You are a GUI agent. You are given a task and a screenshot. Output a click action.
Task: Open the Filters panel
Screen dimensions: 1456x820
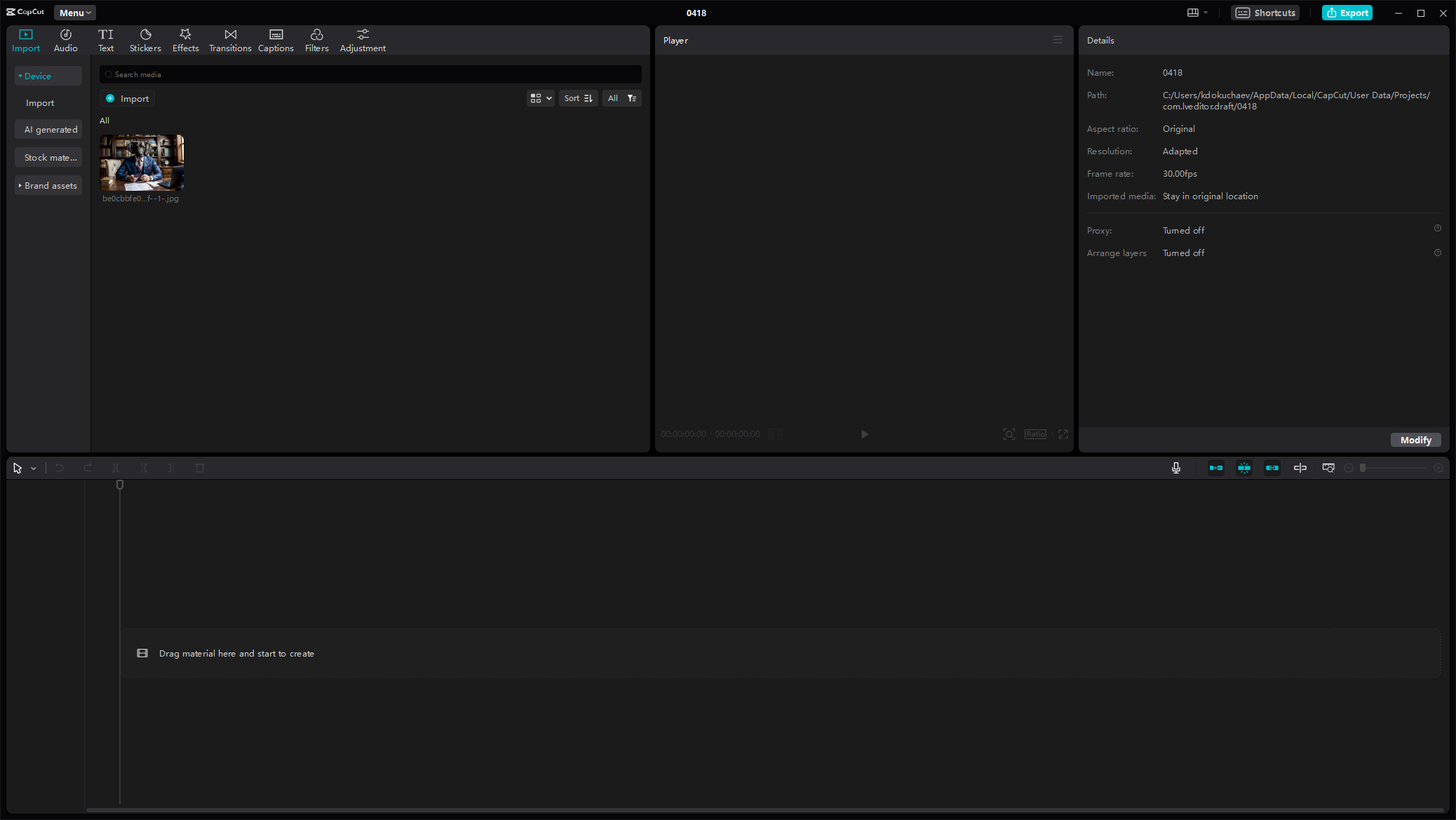click(x=316, y=40)
